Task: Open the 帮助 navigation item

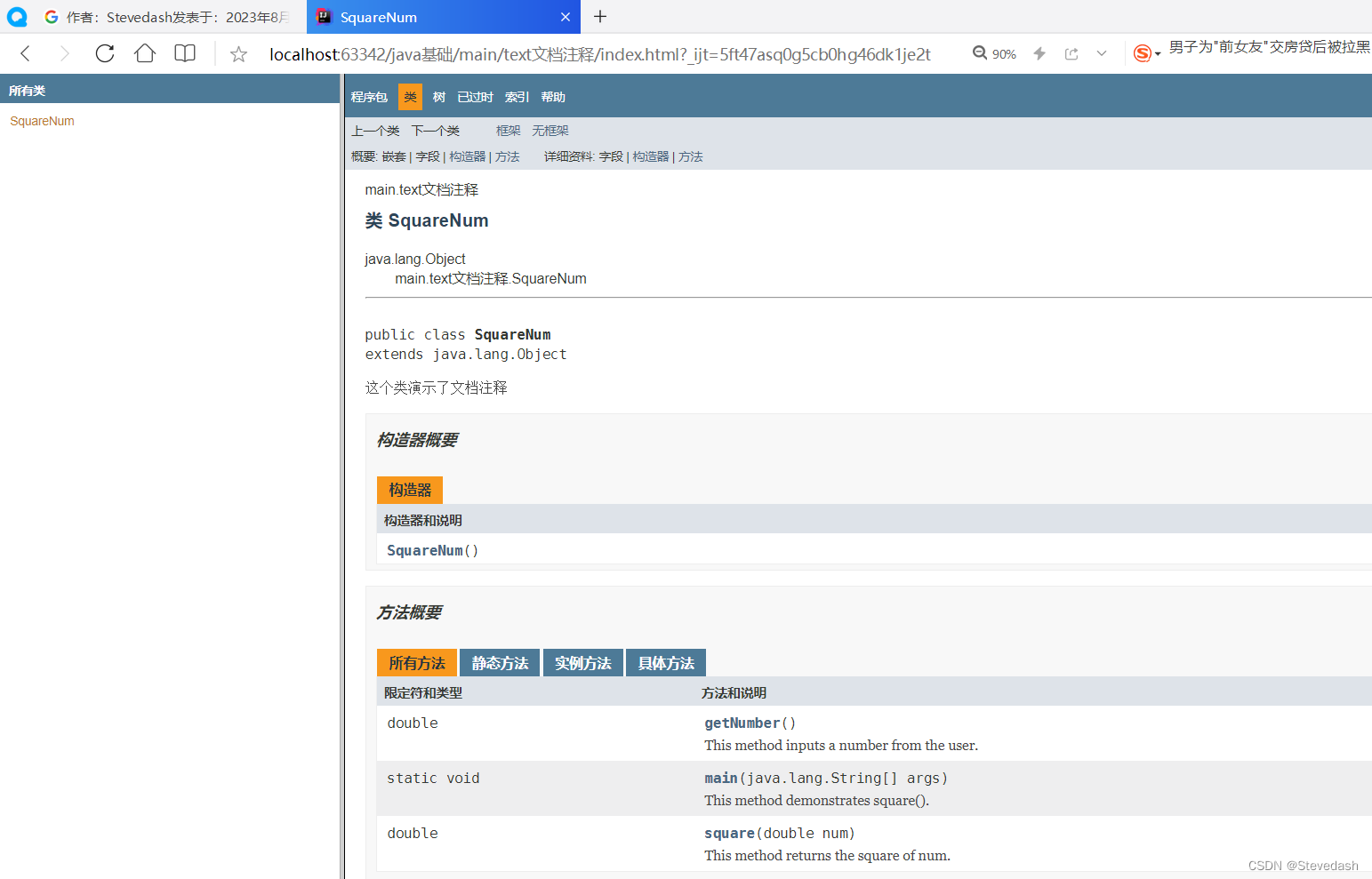Action: click(553, 97)
